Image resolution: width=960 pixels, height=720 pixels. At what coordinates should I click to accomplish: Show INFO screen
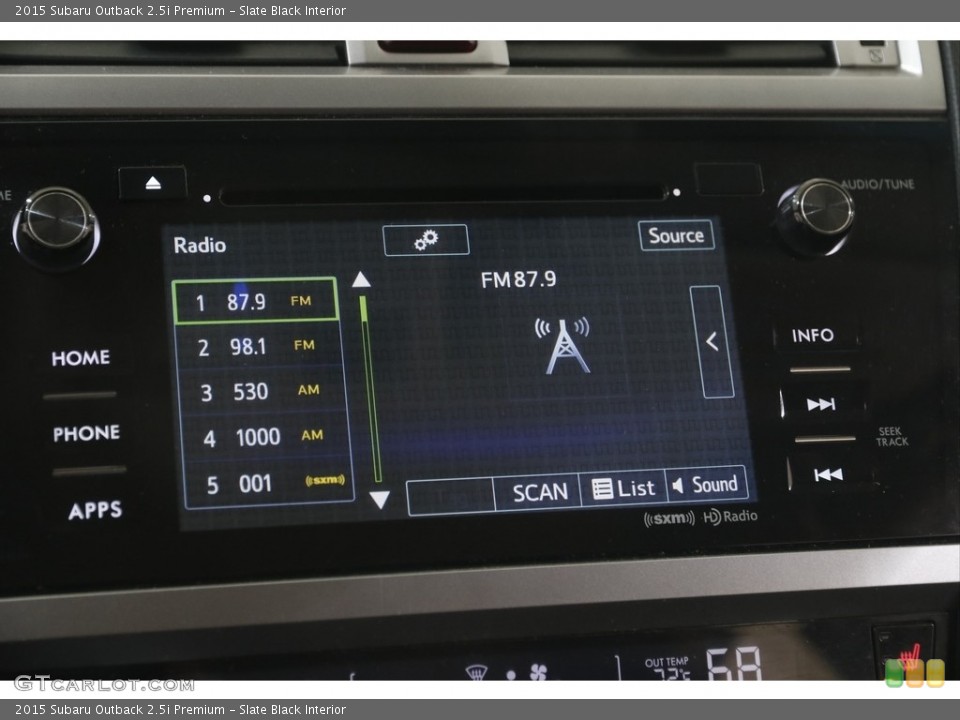point(812,335)
